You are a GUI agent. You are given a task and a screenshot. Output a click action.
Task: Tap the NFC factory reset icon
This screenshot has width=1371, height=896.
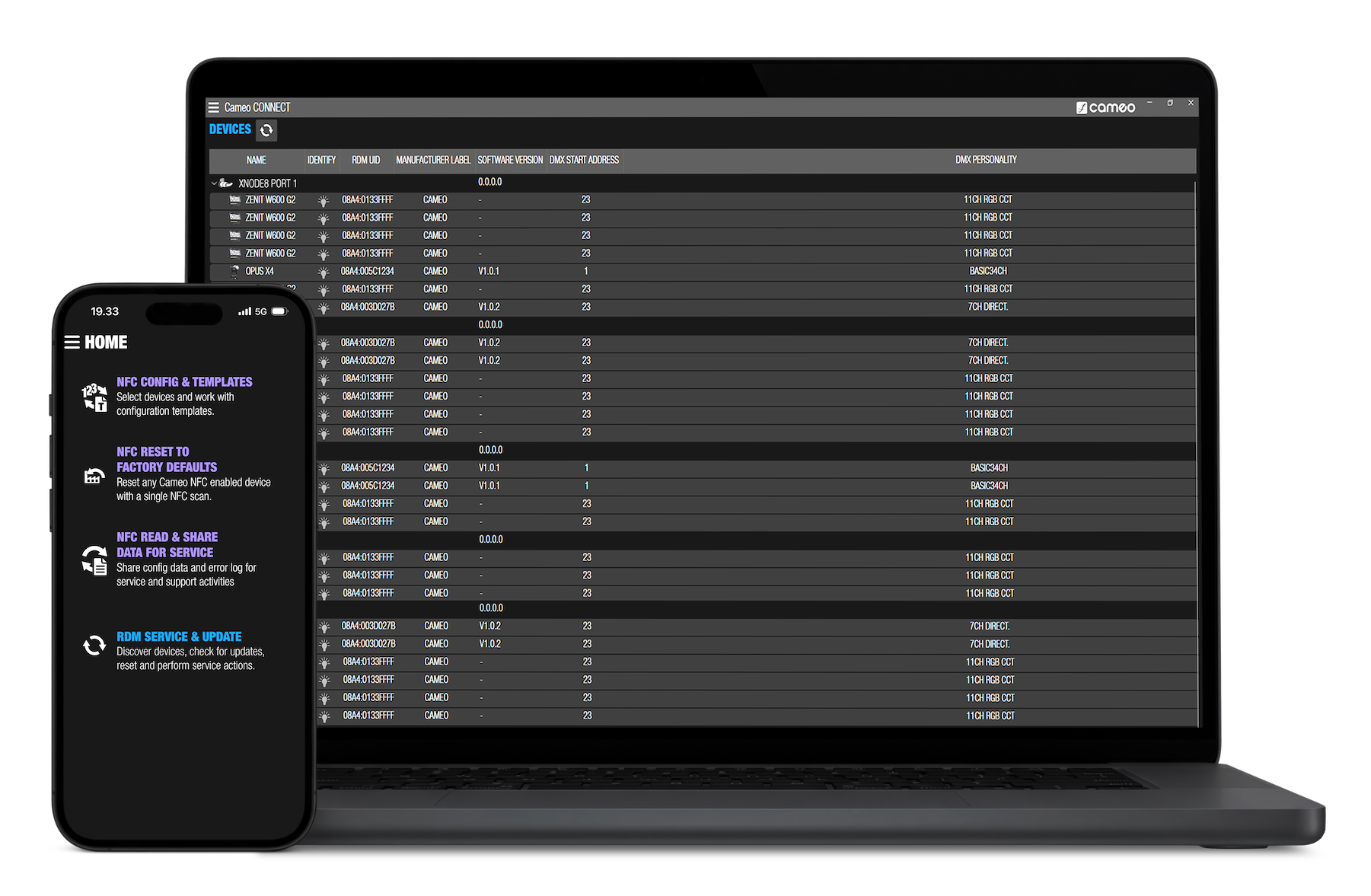(x=94, y=476)
